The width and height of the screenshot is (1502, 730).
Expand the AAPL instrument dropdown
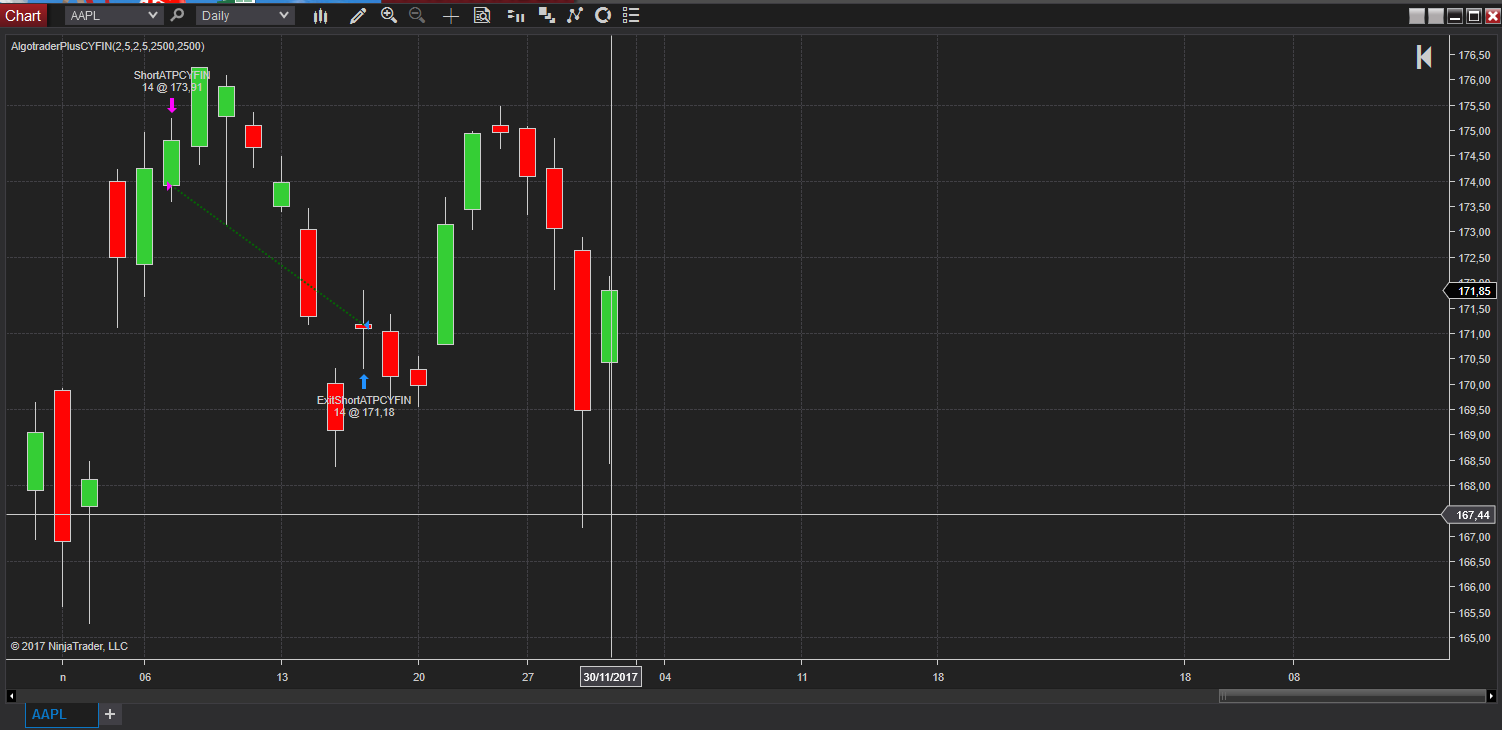(x=113, y=15)
